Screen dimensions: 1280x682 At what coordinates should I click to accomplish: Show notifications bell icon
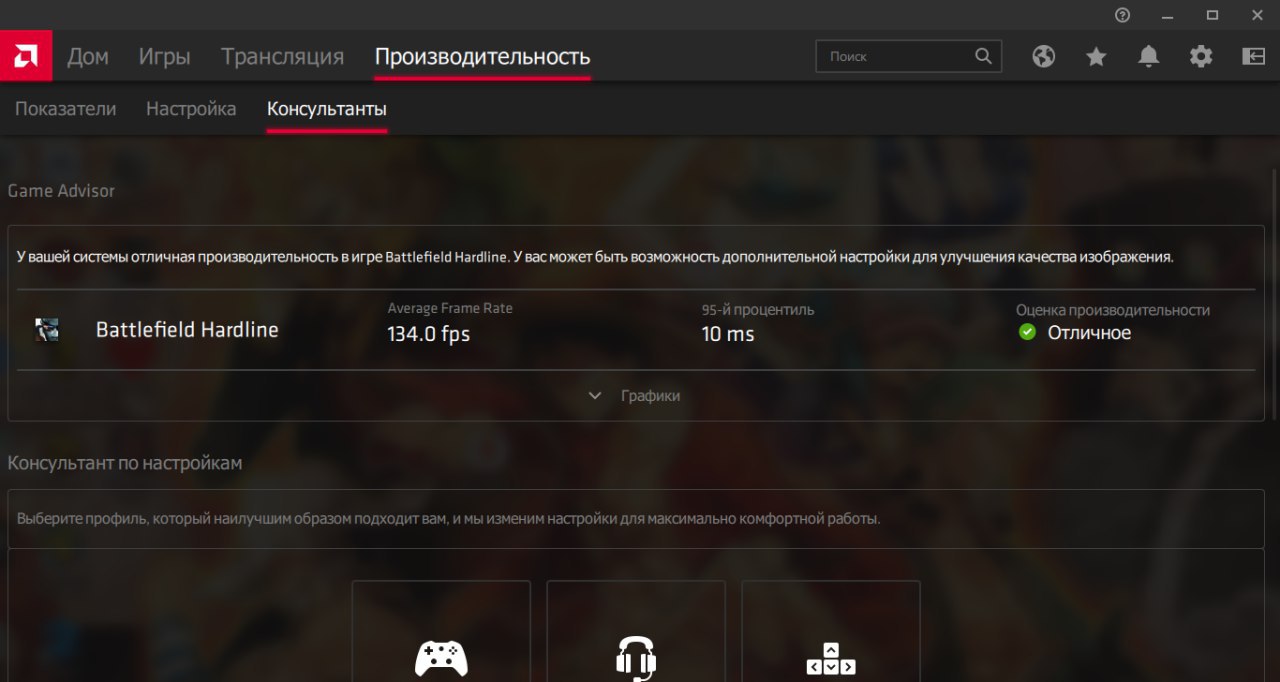point(1149,56)
